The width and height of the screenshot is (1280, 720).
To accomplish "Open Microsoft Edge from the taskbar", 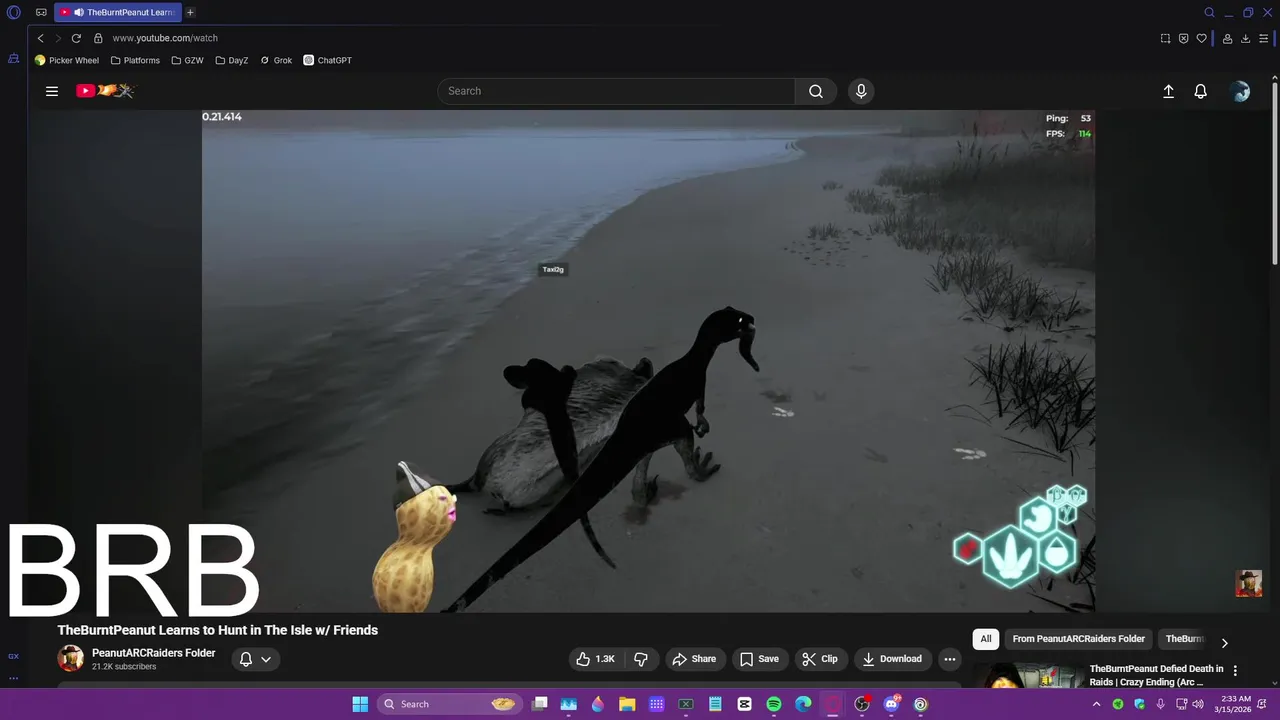I will click(x=803, y=704).
